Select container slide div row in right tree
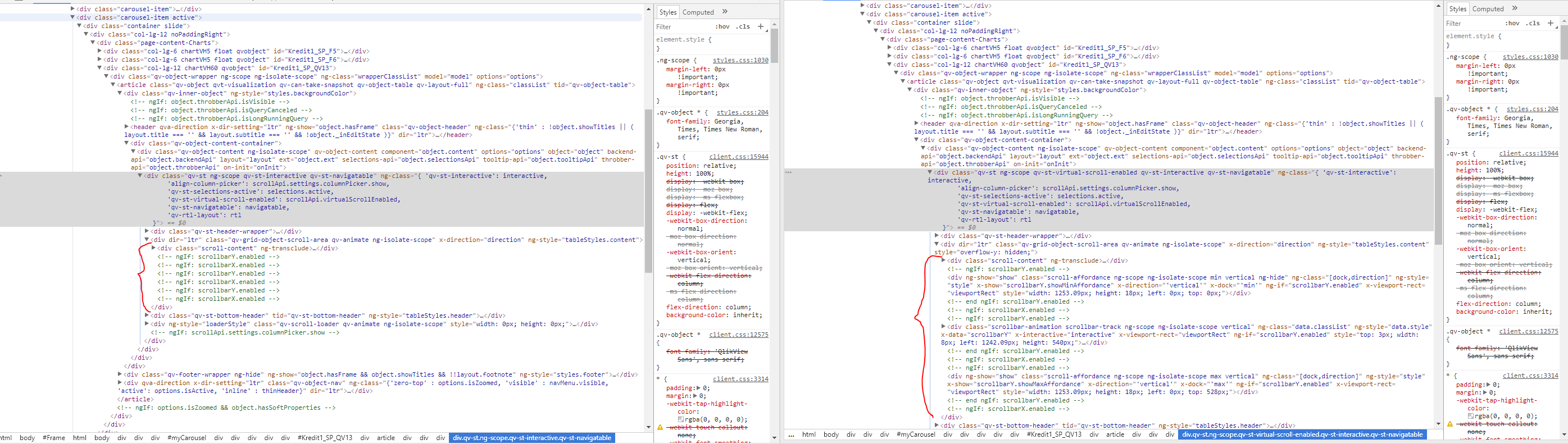 (926, 22)
